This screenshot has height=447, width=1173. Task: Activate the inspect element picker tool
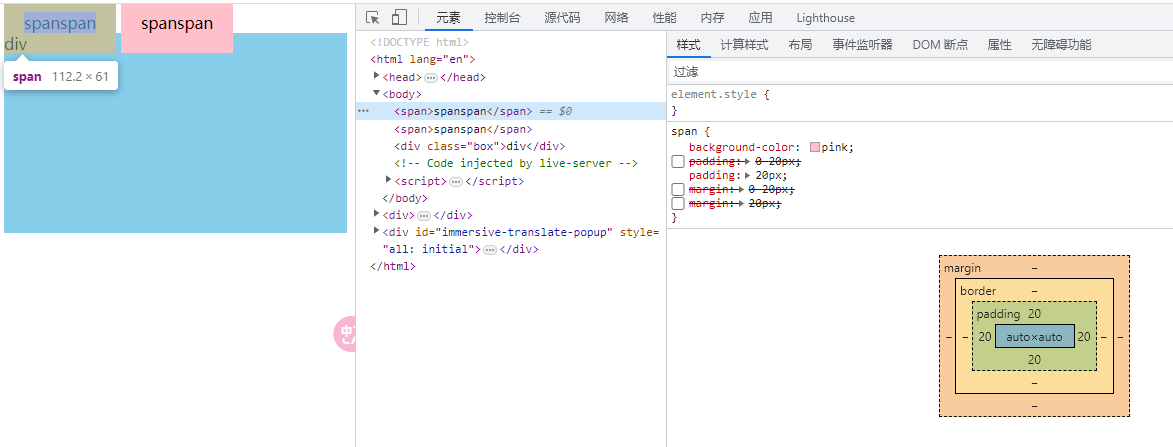click(373, 17)
